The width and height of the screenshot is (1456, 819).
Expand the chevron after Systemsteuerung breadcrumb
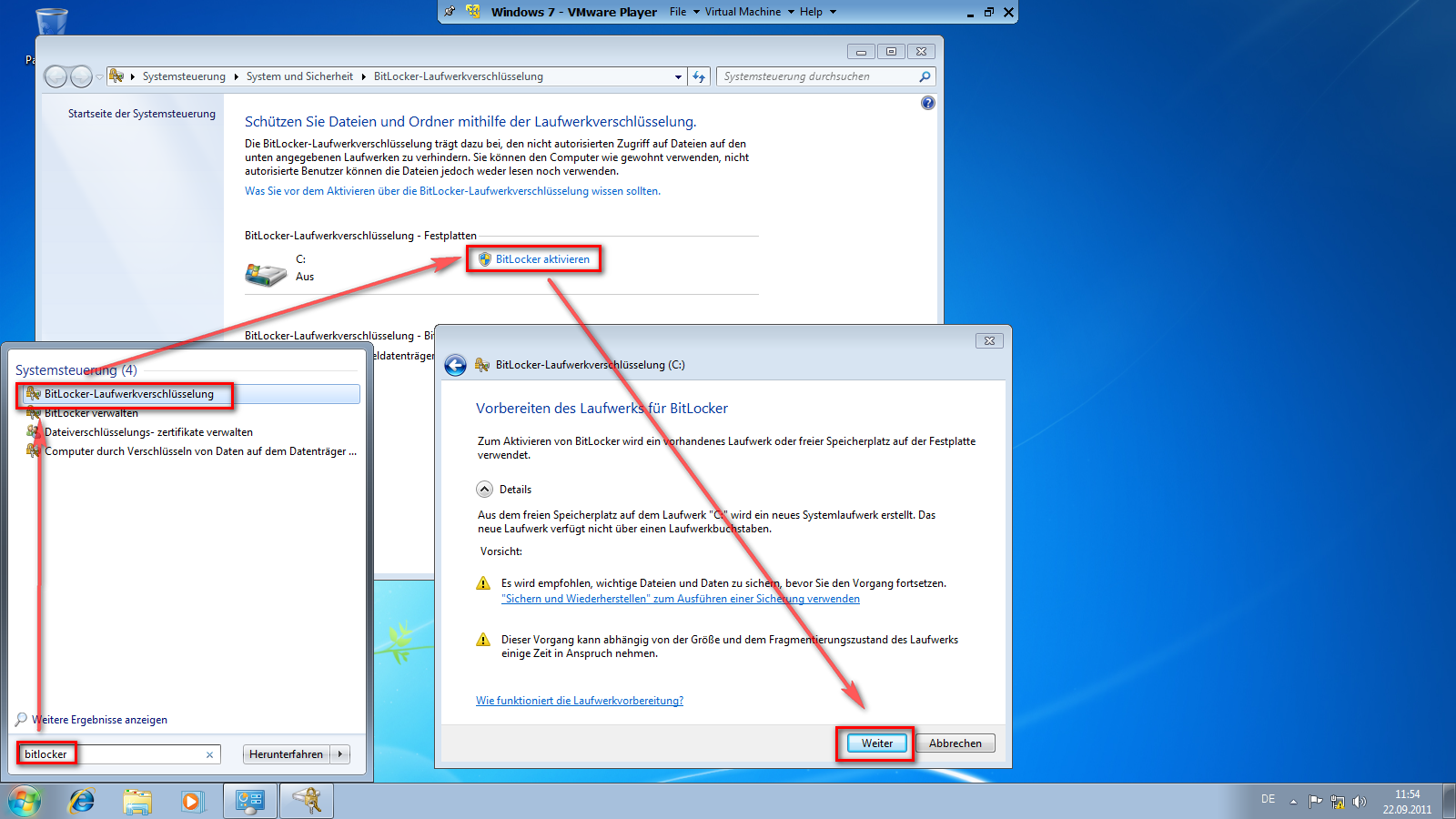click(x=237, y=76)
